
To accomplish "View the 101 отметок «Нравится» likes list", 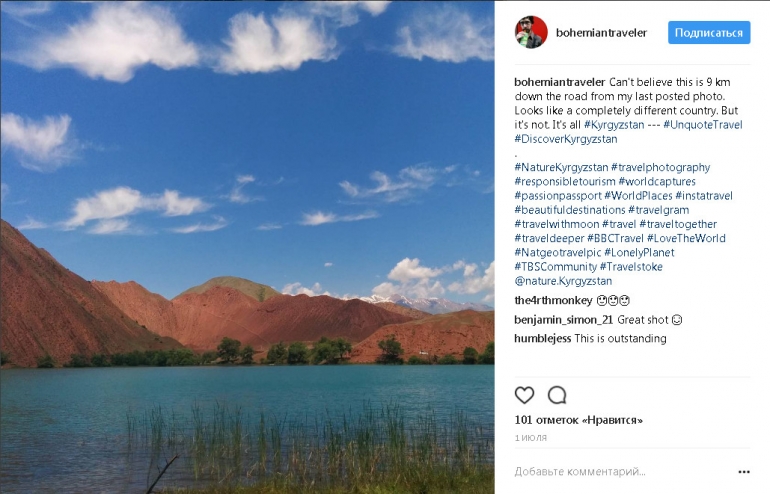I will click(x=578, y=420).
